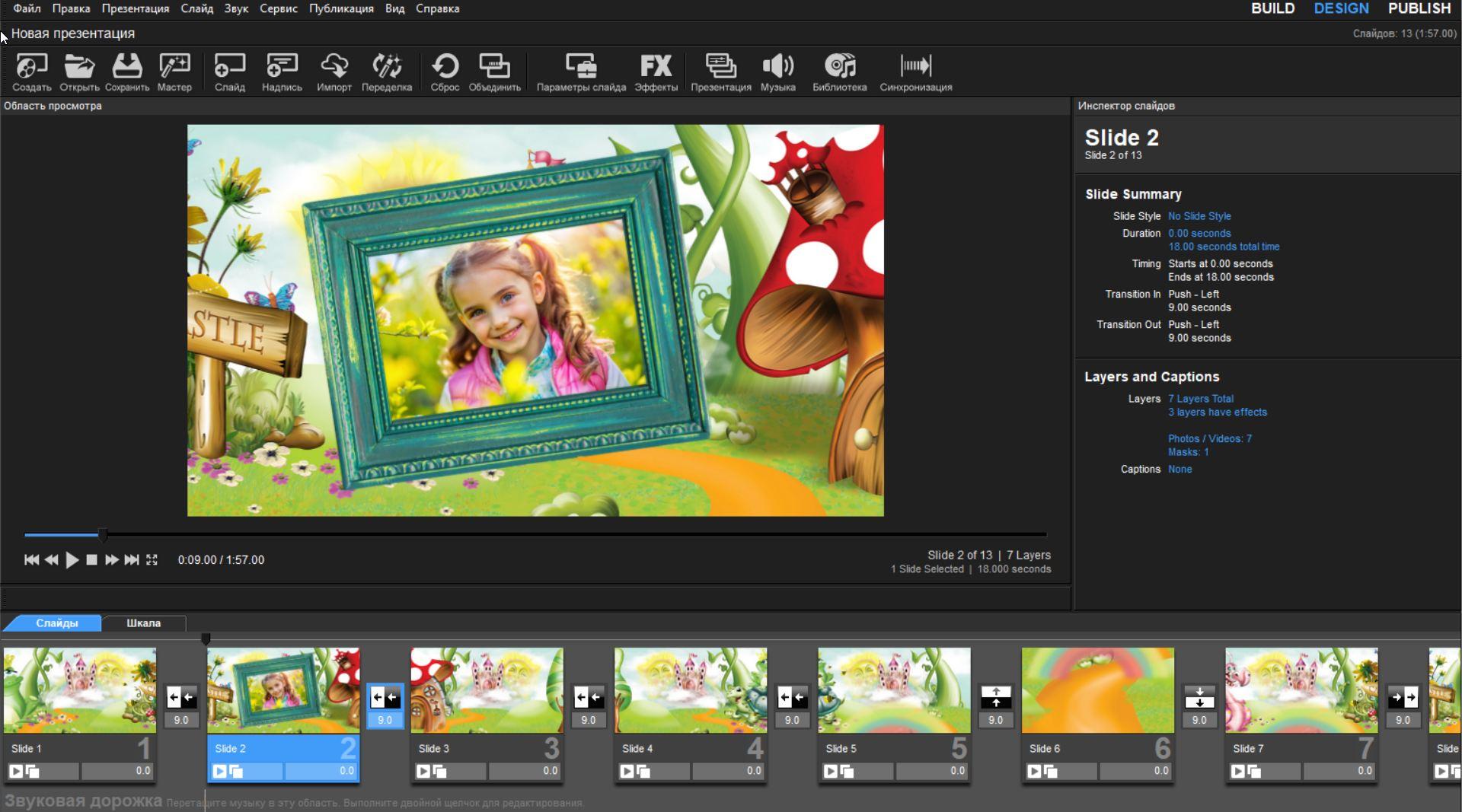Open transition icon after Slide 5
Viewport: 1462px width, 812px height.
click(x=996, y=697)
